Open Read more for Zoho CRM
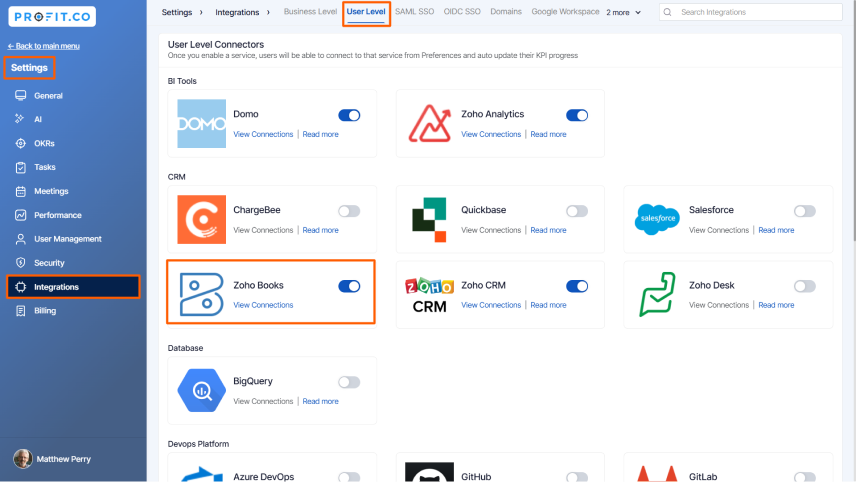Image resolution: width=856 pixels, height=482 pixels. [x=548, y=305]
